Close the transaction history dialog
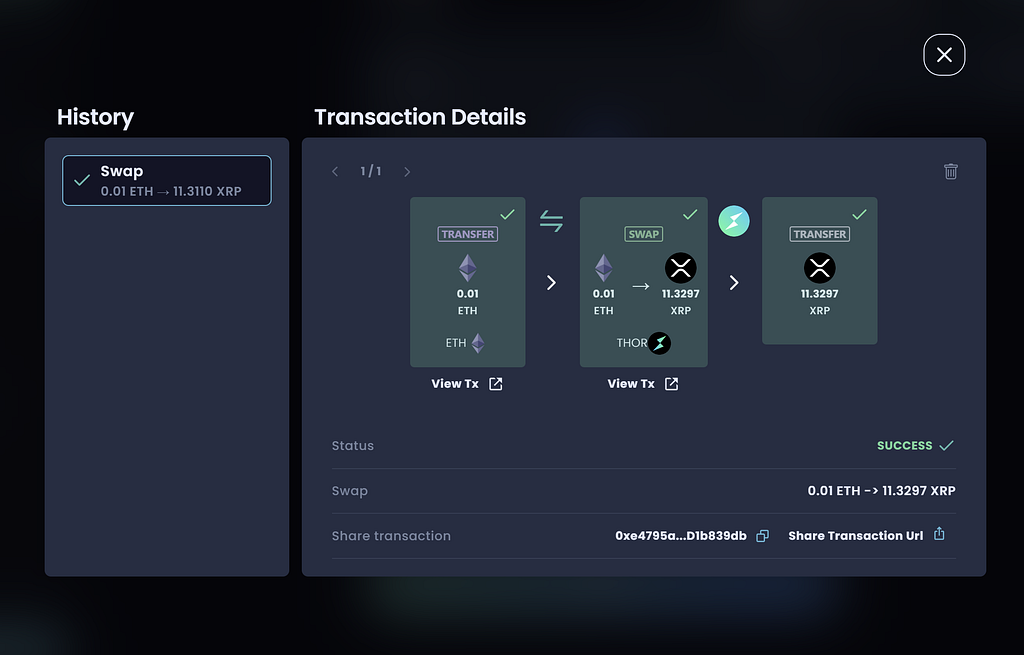This screenshot has width=1024, height=655. (x=944, y=55)
